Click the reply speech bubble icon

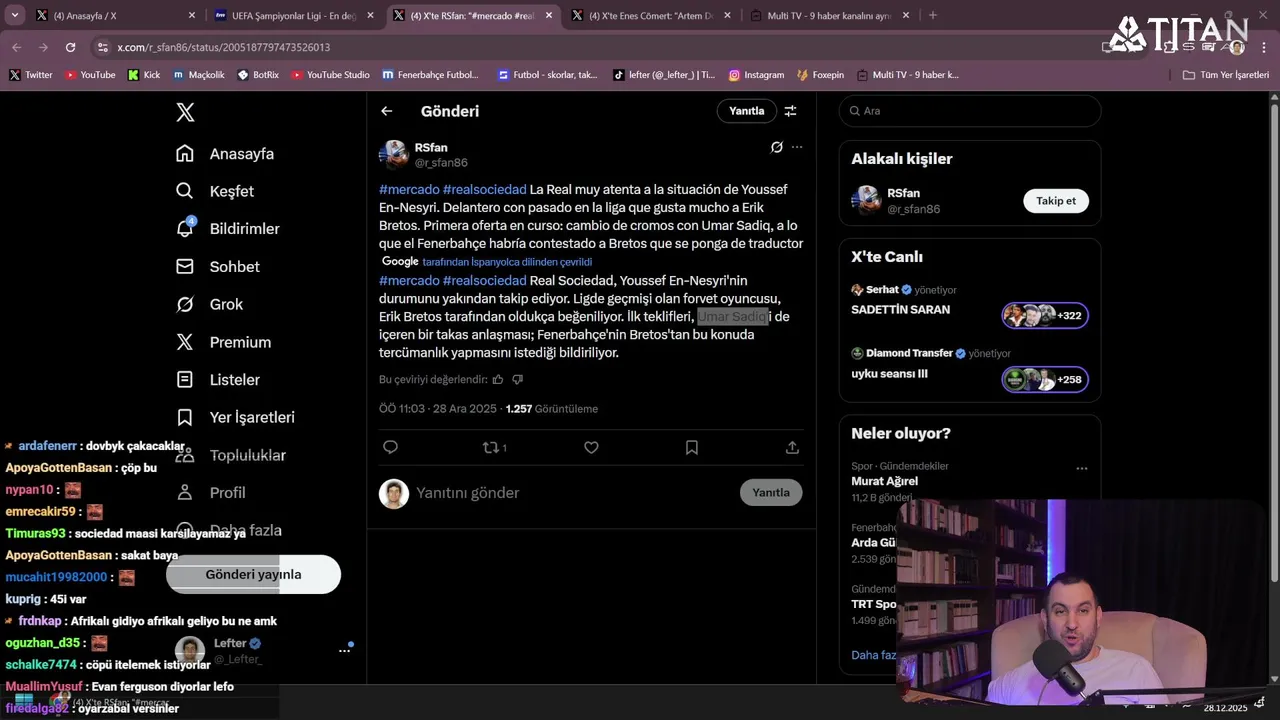pos(391,447)
